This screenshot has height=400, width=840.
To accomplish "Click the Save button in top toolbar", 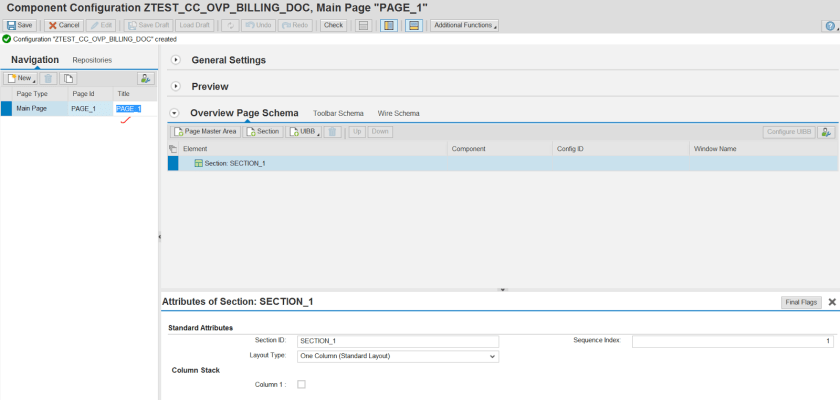I will [x=20, y=25].
